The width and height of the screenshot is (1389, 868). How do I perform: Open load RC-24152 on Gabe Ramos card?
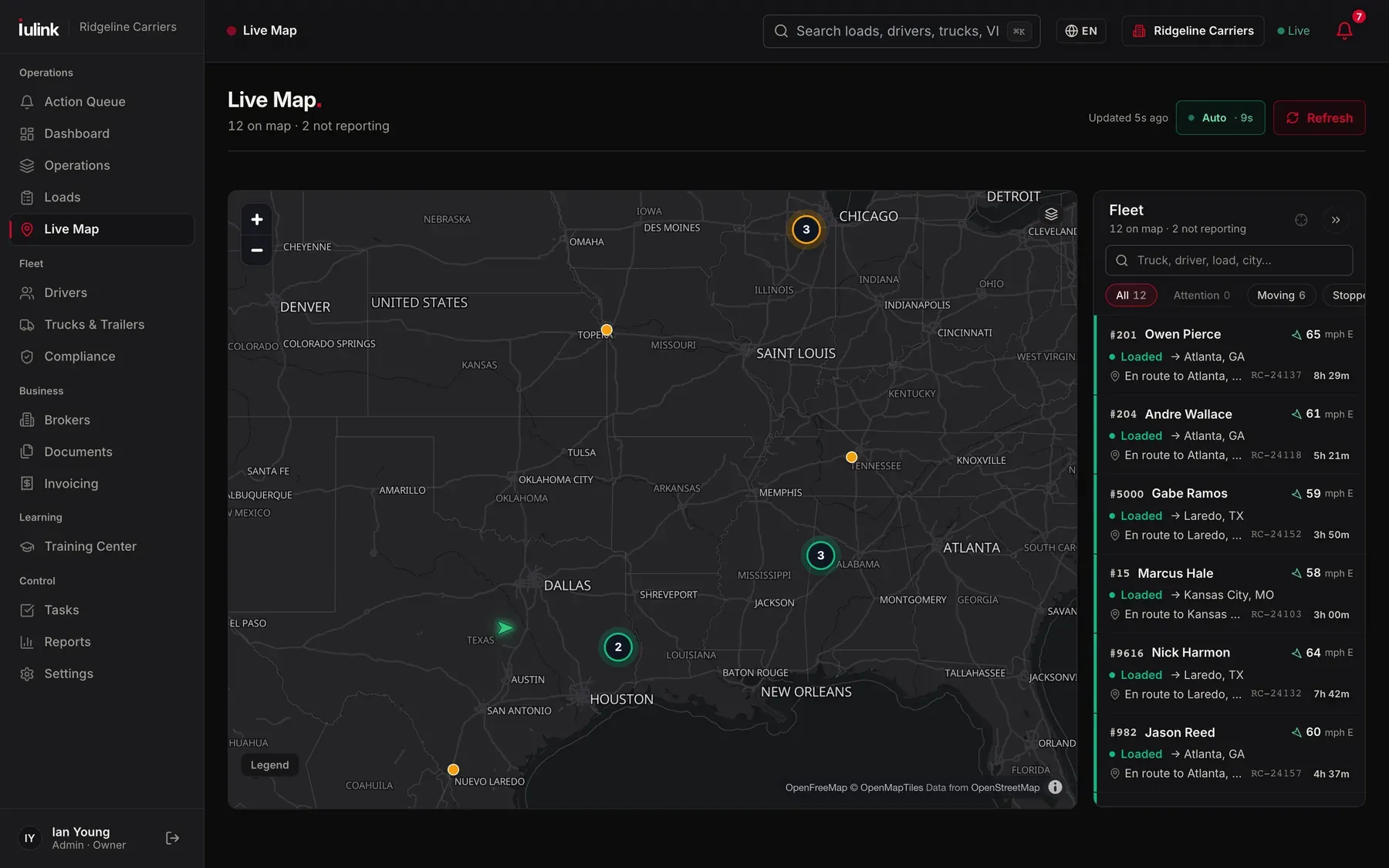pos(1276,535)
